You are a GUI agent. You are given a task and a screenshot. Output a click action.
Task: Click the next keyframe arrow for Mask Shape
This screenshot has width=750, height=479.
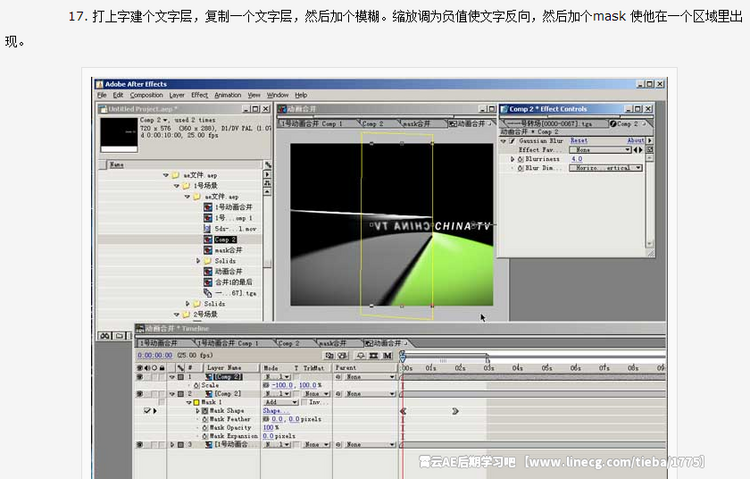(x=154, y=411)
